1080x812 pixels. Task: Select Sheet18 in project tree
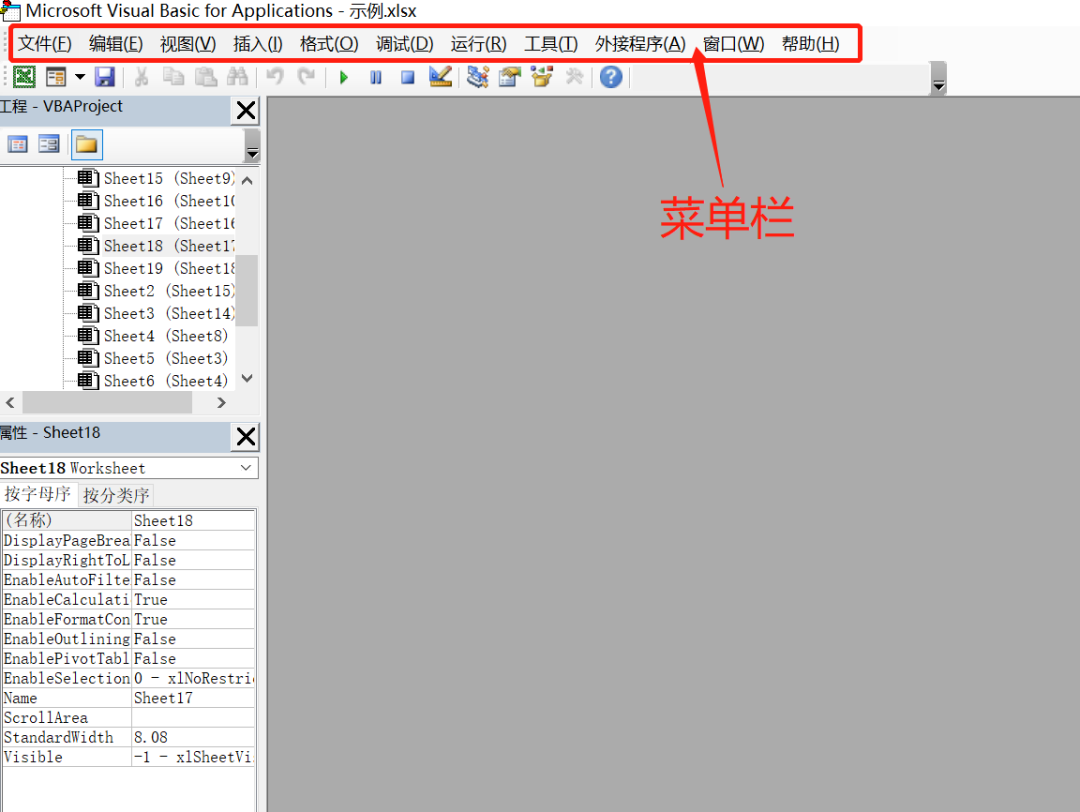(x=169, y=246)
